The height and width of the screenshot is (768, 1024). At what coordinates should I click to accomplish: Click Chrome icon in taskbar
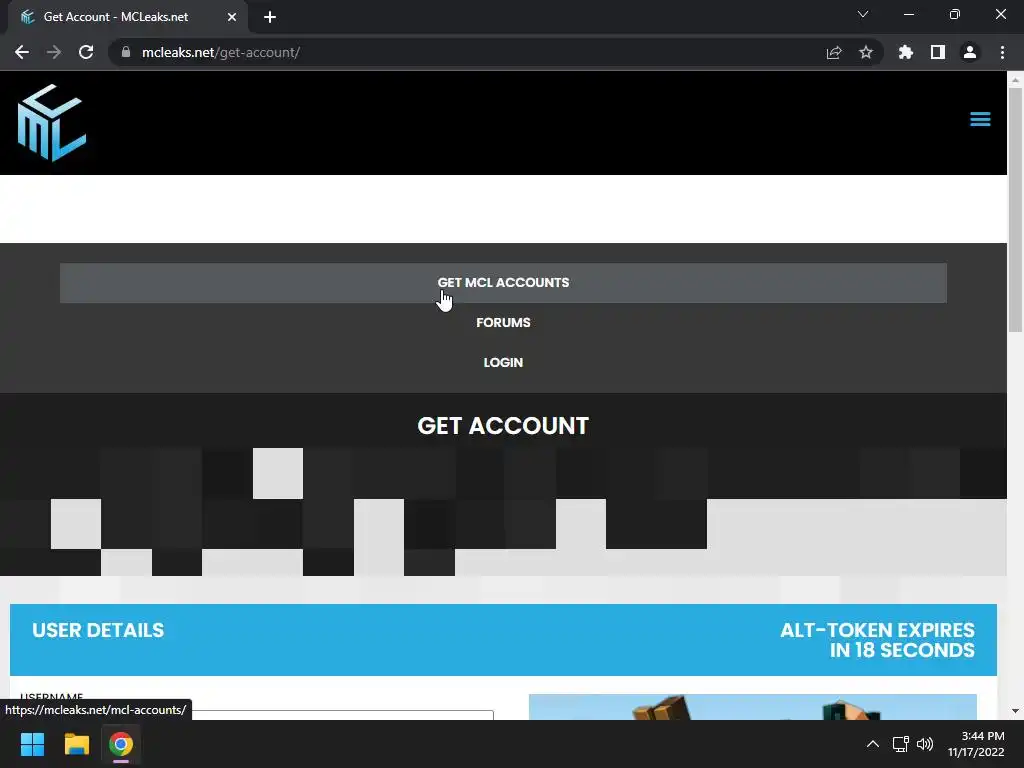[x=121, y=744]
